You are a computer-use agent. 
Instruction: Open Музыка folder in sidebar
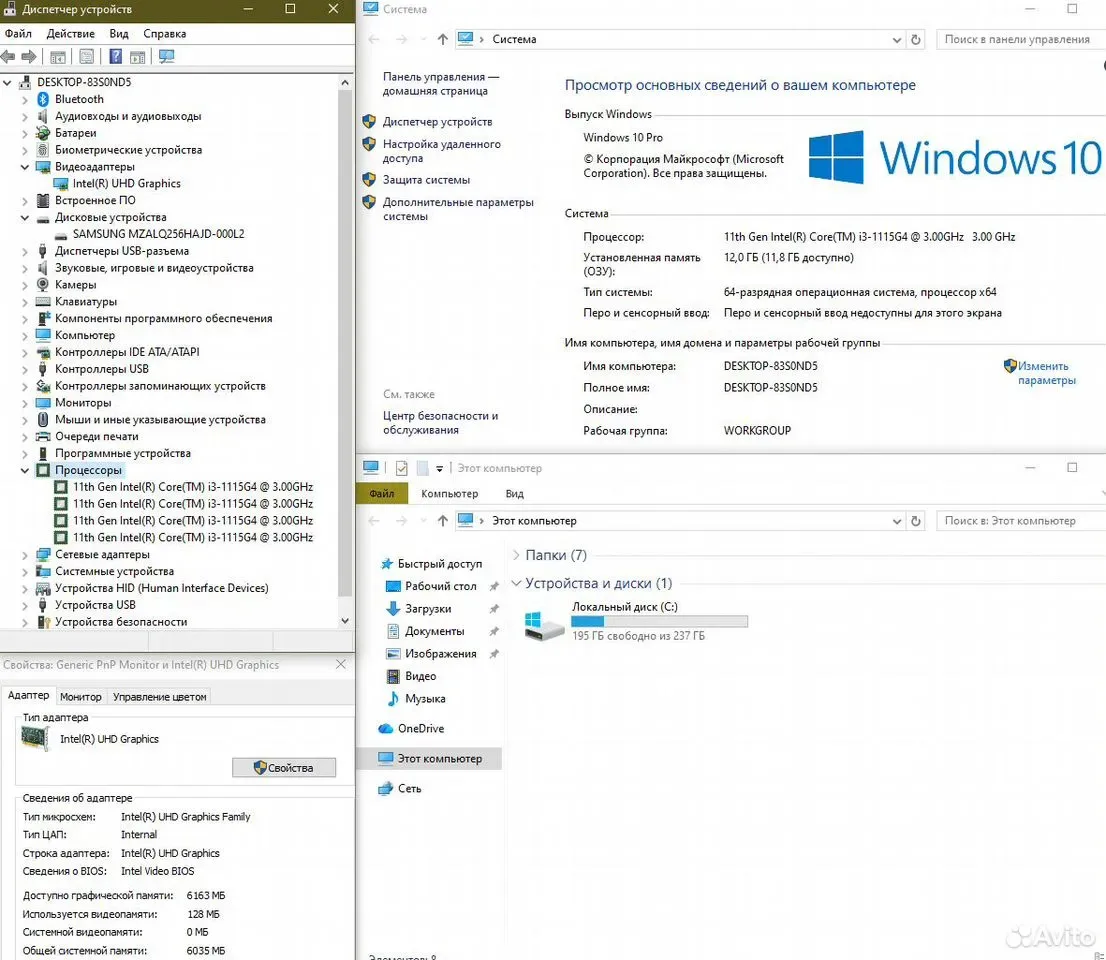(425, 699)
